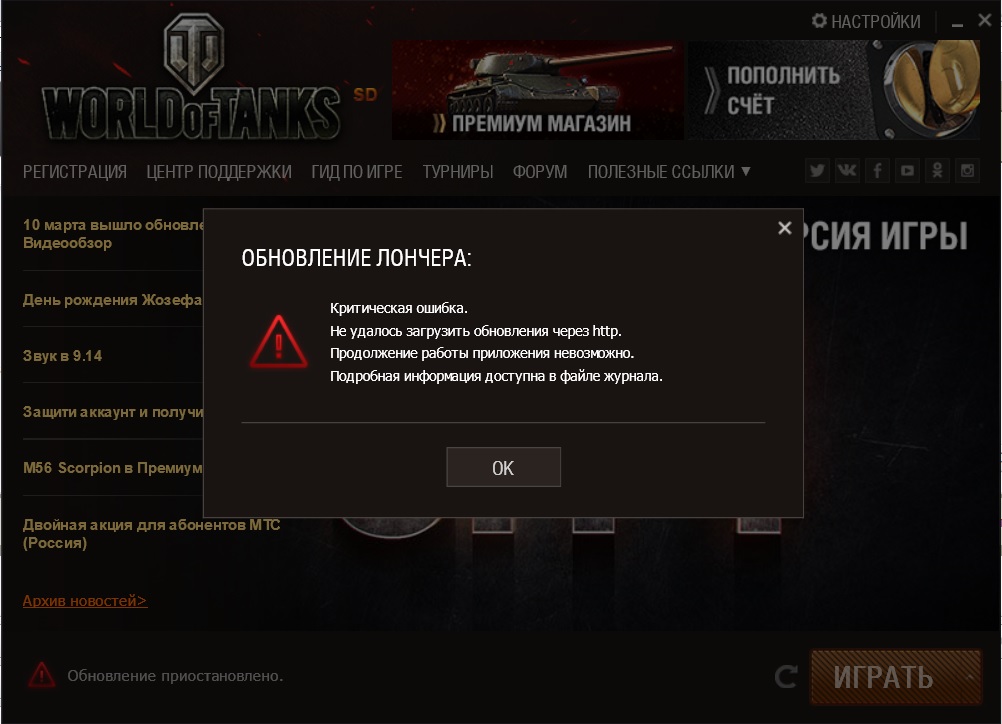Open Twitter social icon
The height and width of the screenshot is (724, 1002).
click(x=817, y=171)
